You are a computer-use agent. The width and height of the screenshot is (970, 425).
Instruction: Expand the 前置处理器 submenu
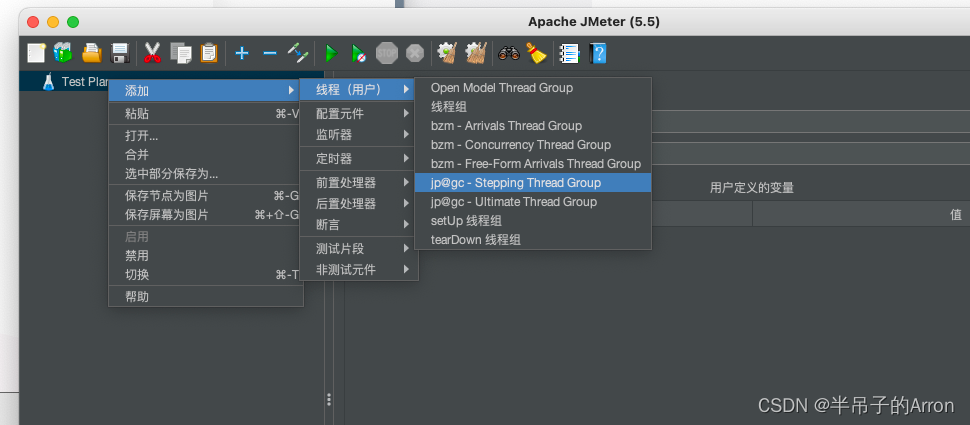tap(357, 183)
